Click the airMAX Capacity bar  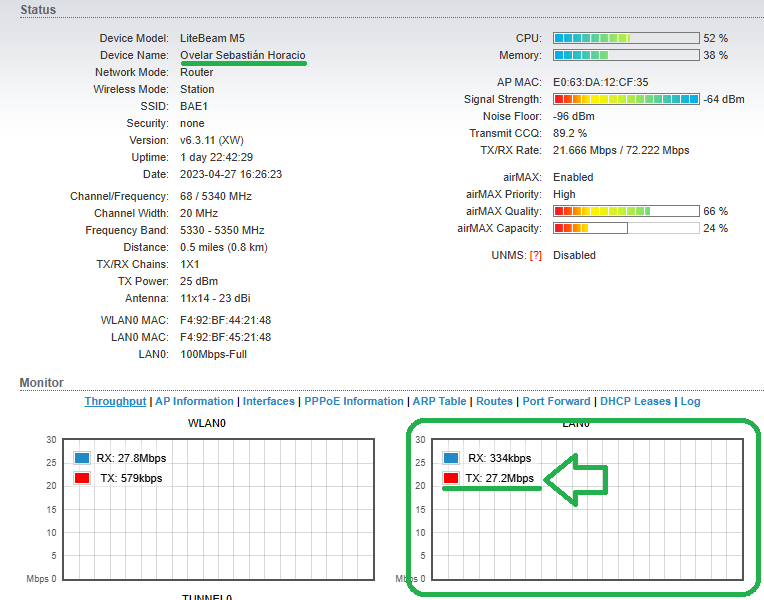coord(625,228)
